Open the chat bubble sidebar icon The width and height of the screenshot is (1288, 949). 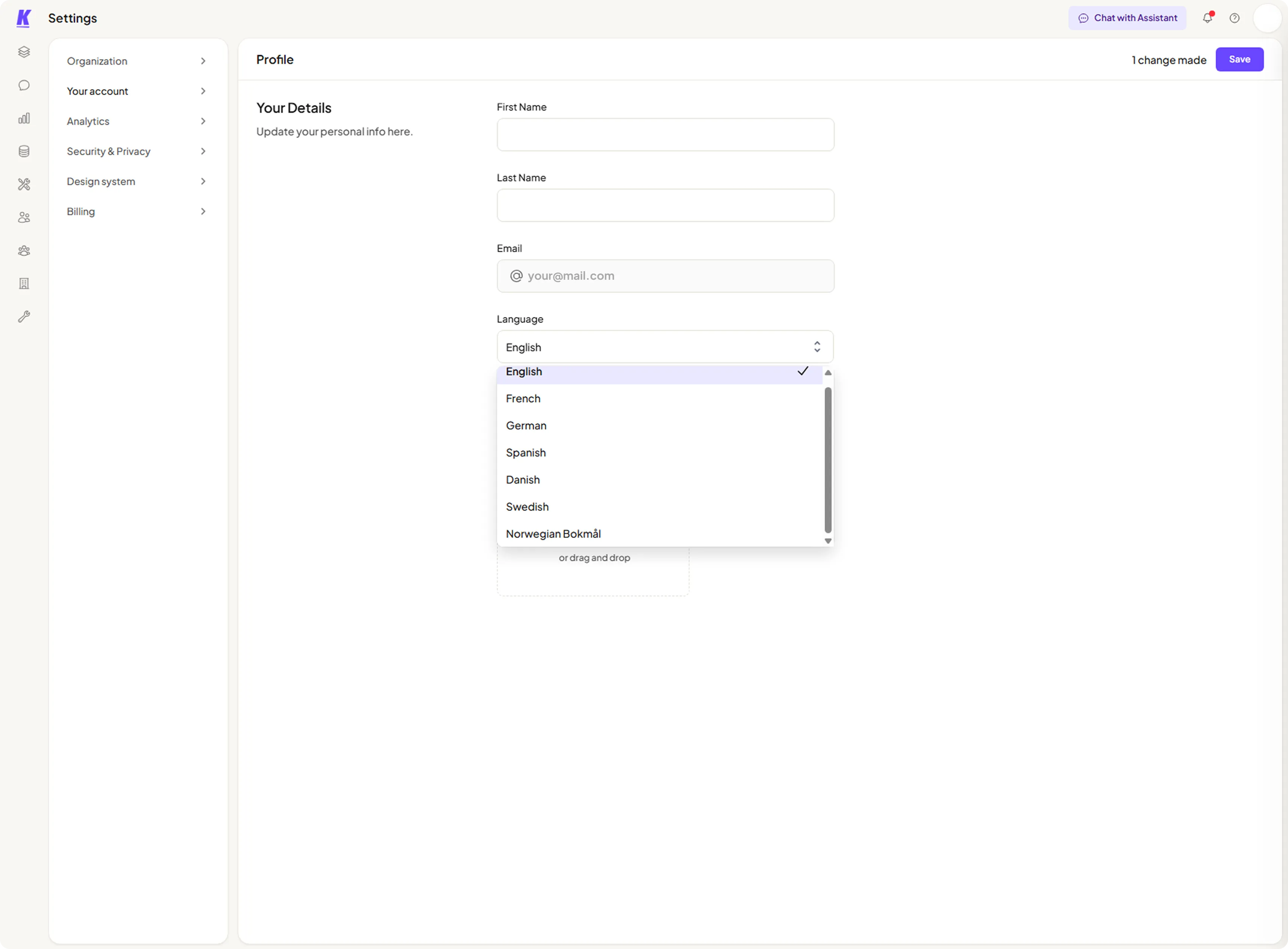pyautogui.click(x=24, y=85)
